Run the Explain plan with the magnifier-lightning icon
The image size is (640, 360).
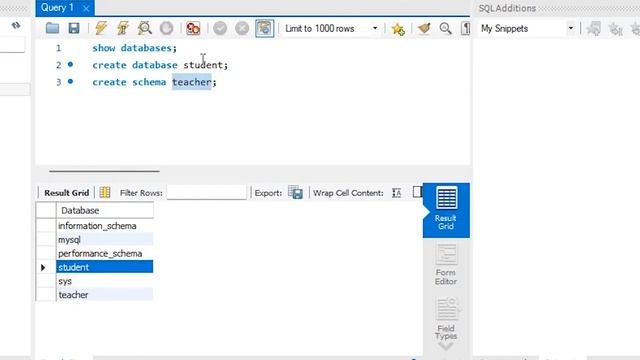(x=144, y=28)
